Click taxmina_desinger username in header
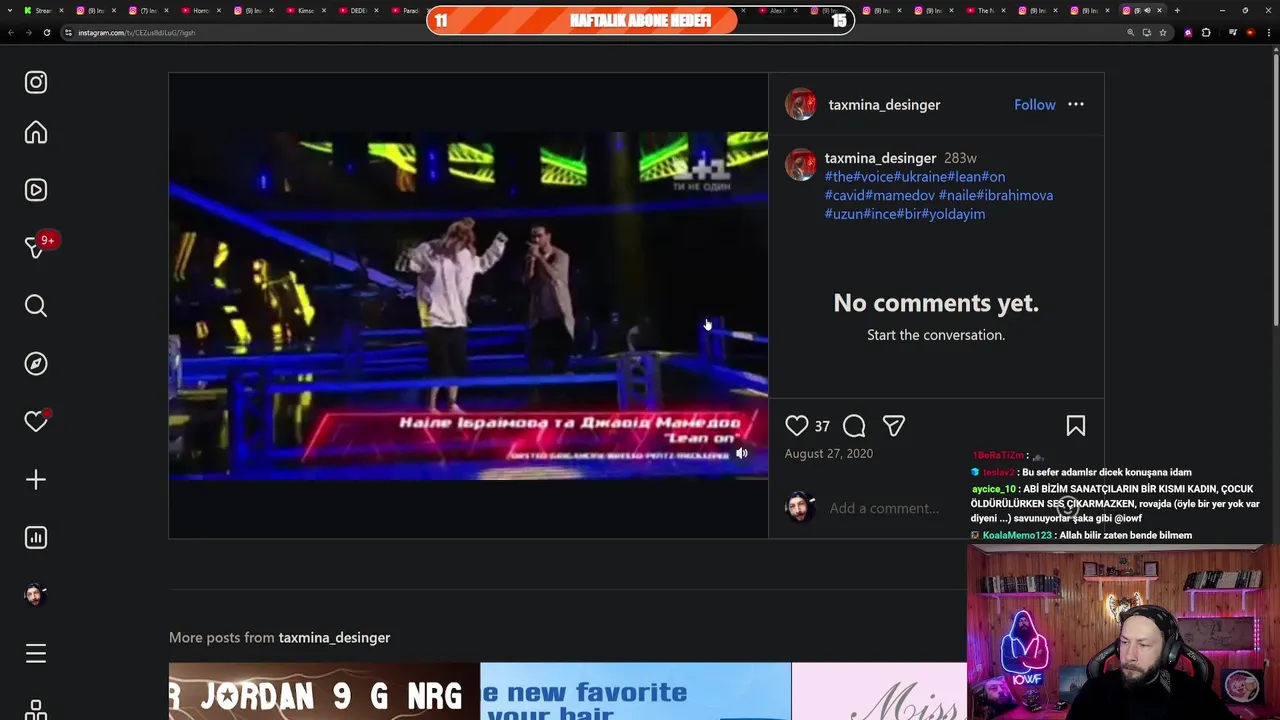Image resolution: width=1280 pixels, height=720 pixels. click(x=884, y=104)
